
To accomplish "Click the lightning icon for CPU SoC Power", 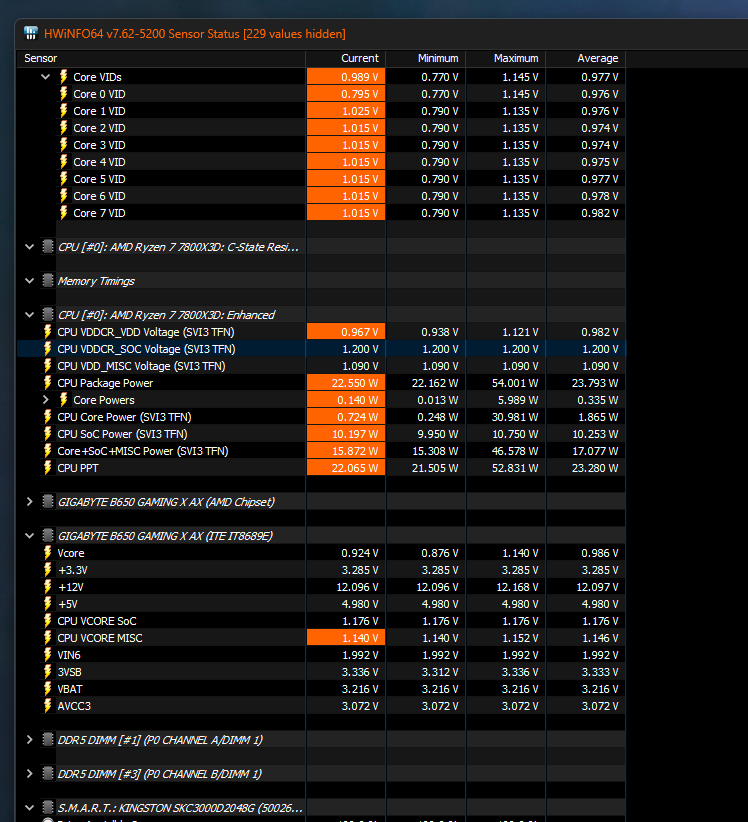I will pos(48,434).
